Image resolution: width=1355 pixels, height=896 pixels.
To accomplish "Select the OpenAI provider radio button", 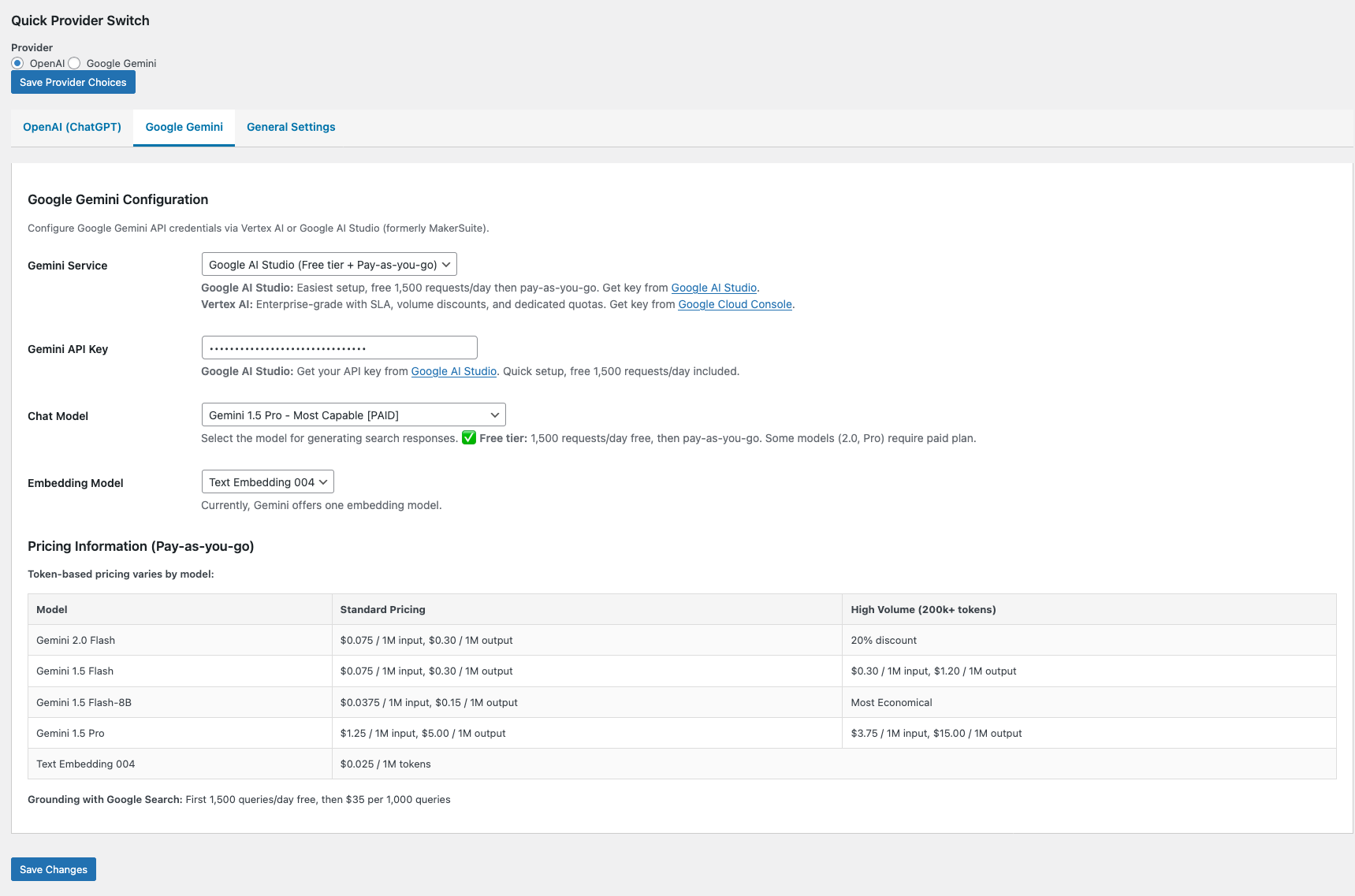I will pyautogui.click(x=17, y=63).
